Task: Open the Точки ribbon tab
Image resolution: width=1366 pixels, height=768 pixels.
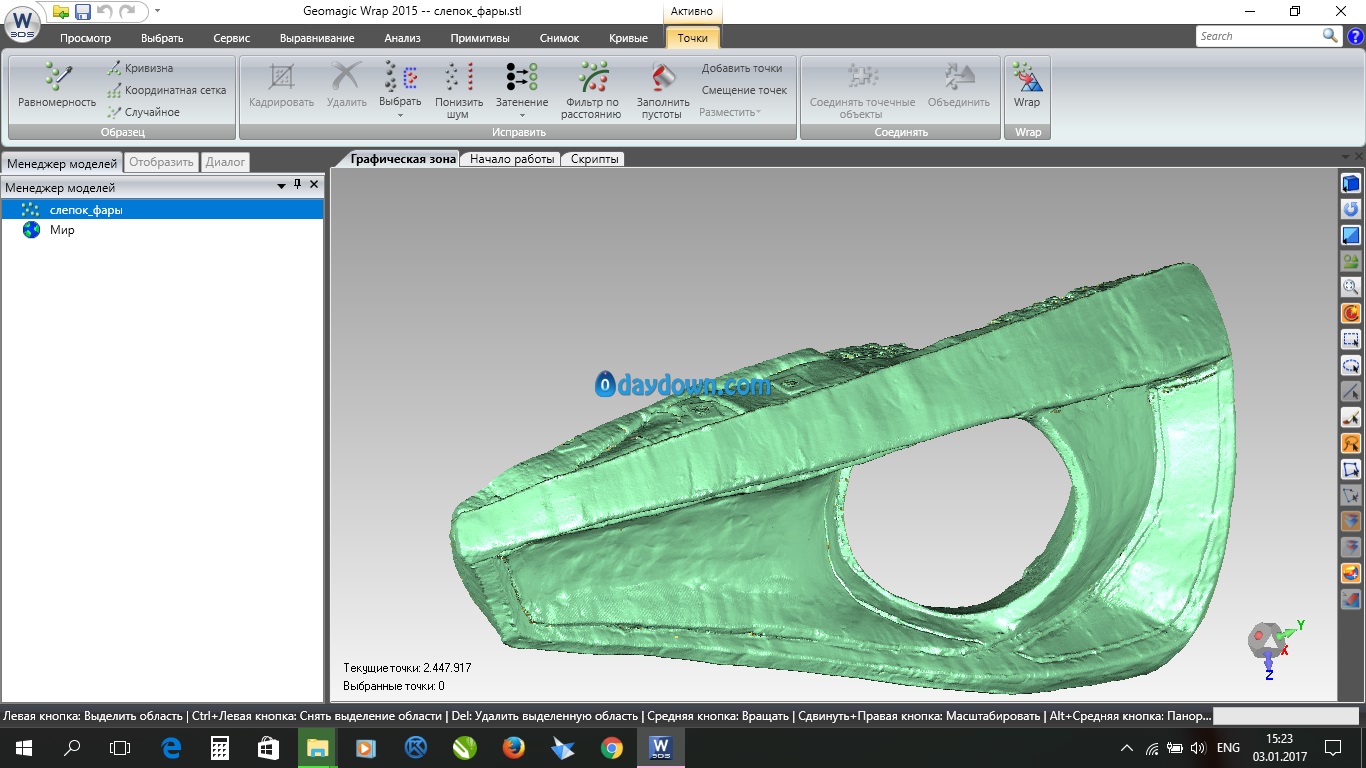Action: pyautogui.click(x=692, y=38)
